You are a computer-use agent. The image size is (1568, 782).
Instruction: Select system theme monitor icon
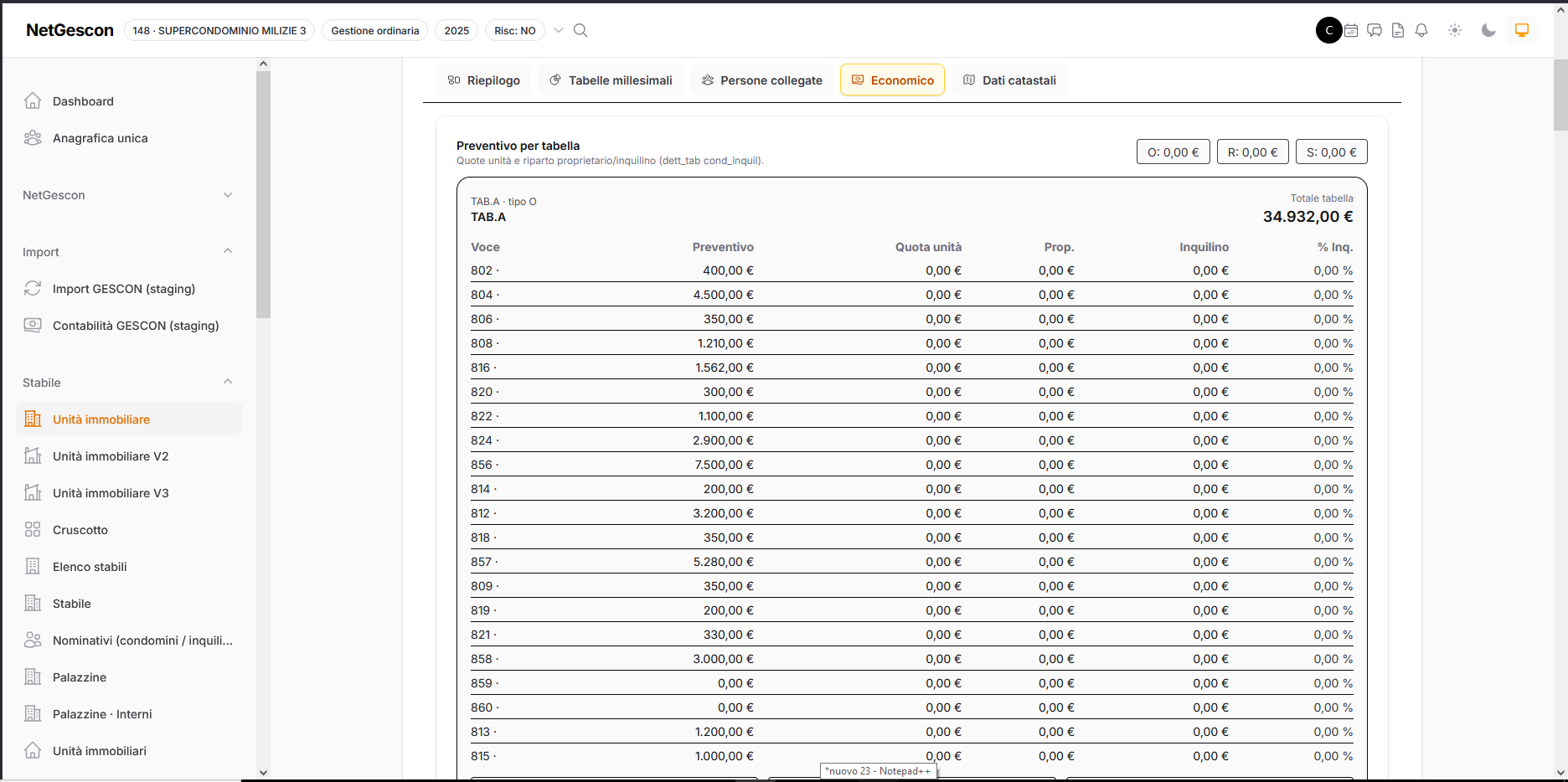pos(1522,30)
